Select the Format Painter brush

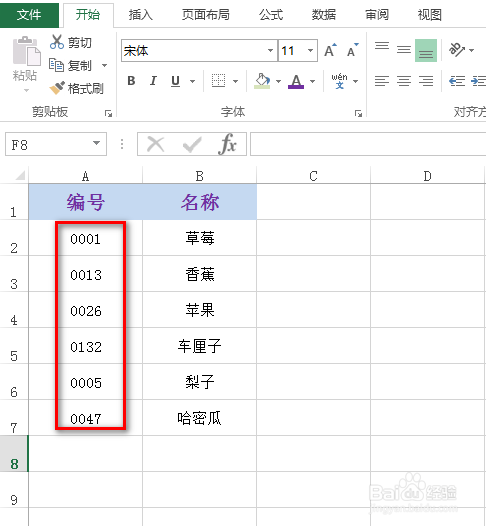coord(57,88)
